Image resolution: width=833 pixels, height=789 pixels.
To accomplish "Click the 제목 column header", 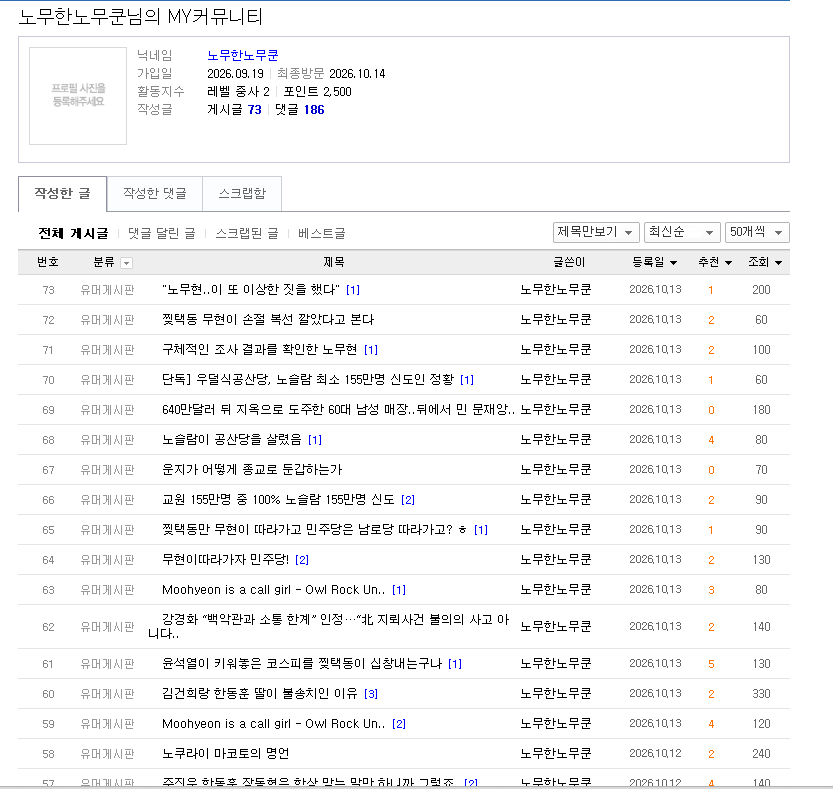I will pos(334,262).
